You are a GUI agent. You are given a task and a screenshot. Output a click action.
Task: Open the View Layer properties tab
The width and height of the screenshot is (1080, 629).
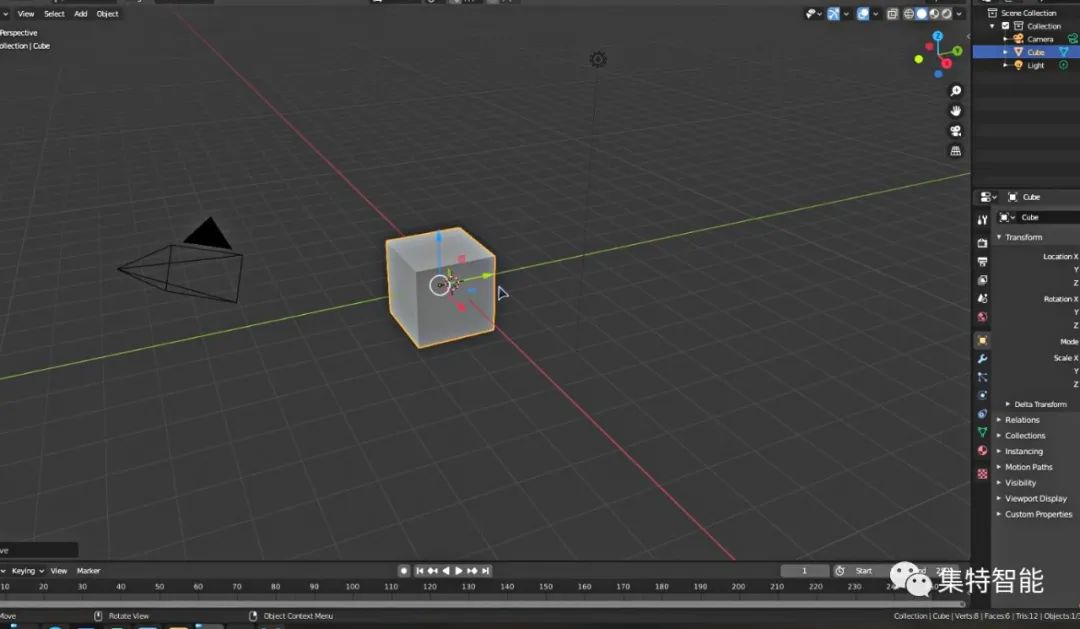(x=982, y=280)
